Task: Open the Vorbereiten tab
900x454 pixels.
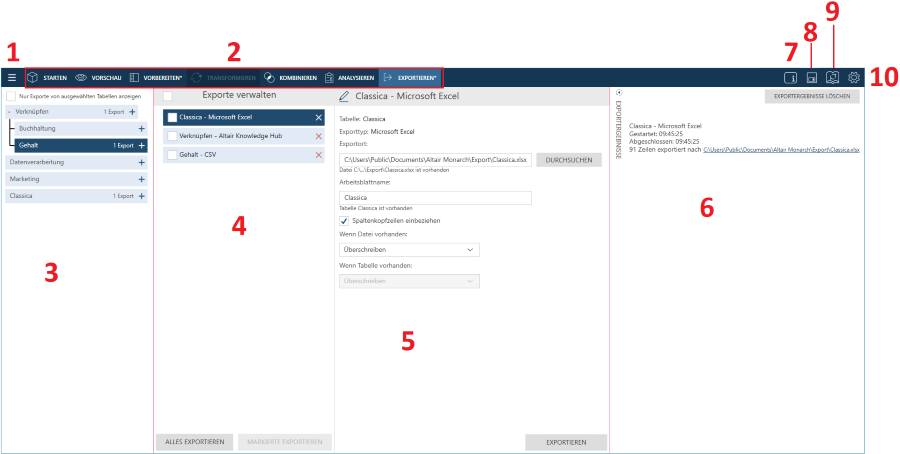Action: (x=155, y=77)
